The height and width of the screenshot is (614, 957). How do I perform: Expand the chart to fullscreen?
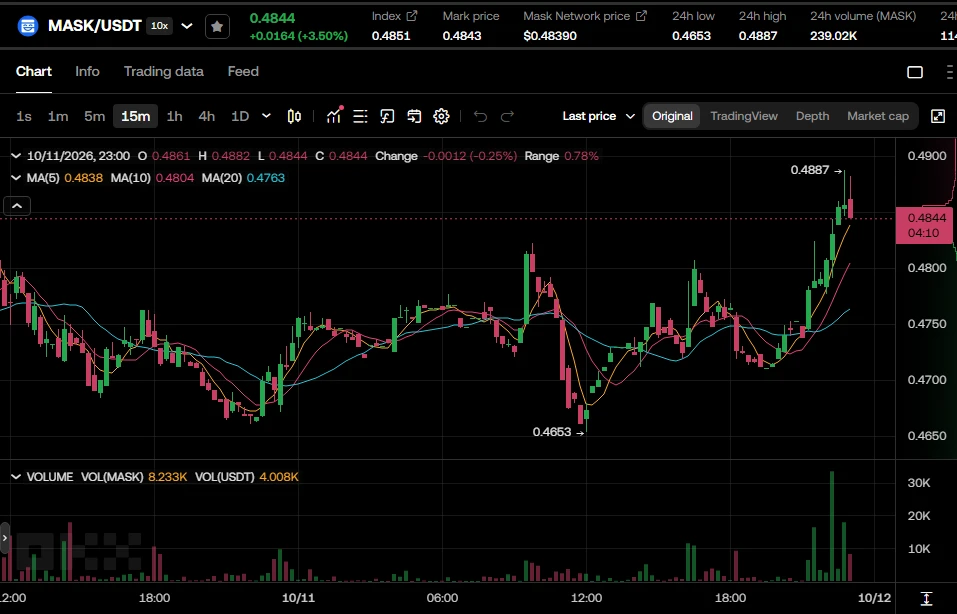(938, 116)
